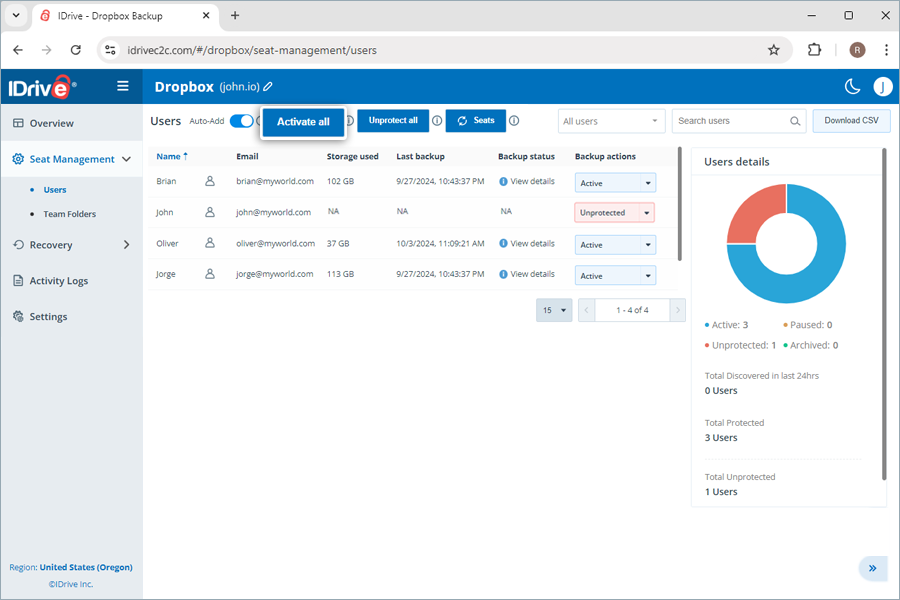The height and width of the screenshot is (600, 900).
Task: Open the All users filter dropdown
Action: coord(611,121)
